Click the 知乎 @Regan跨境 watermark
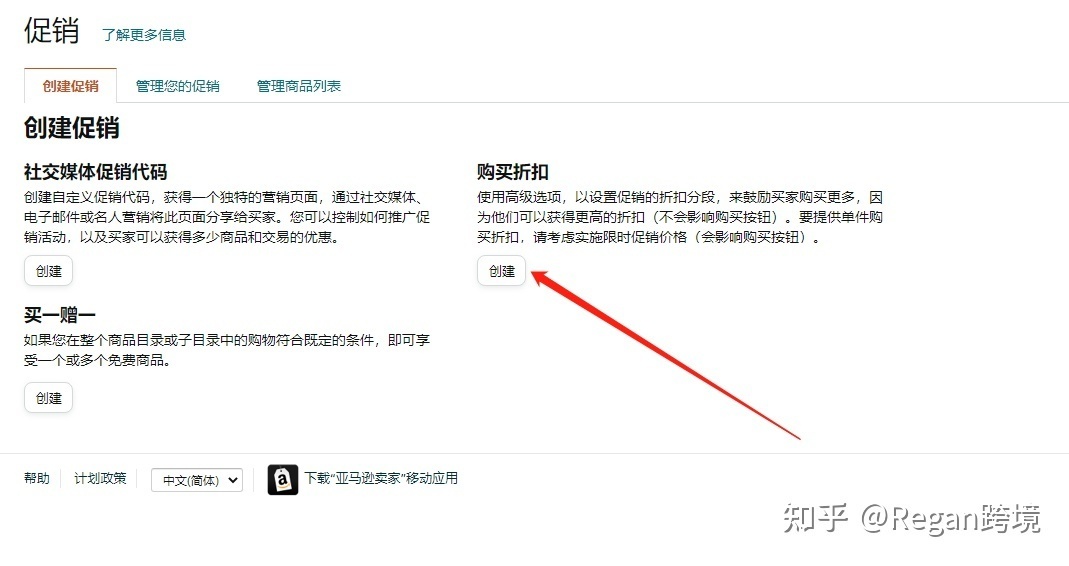This screenshot has width=1069, height=566. pos(912,519)
